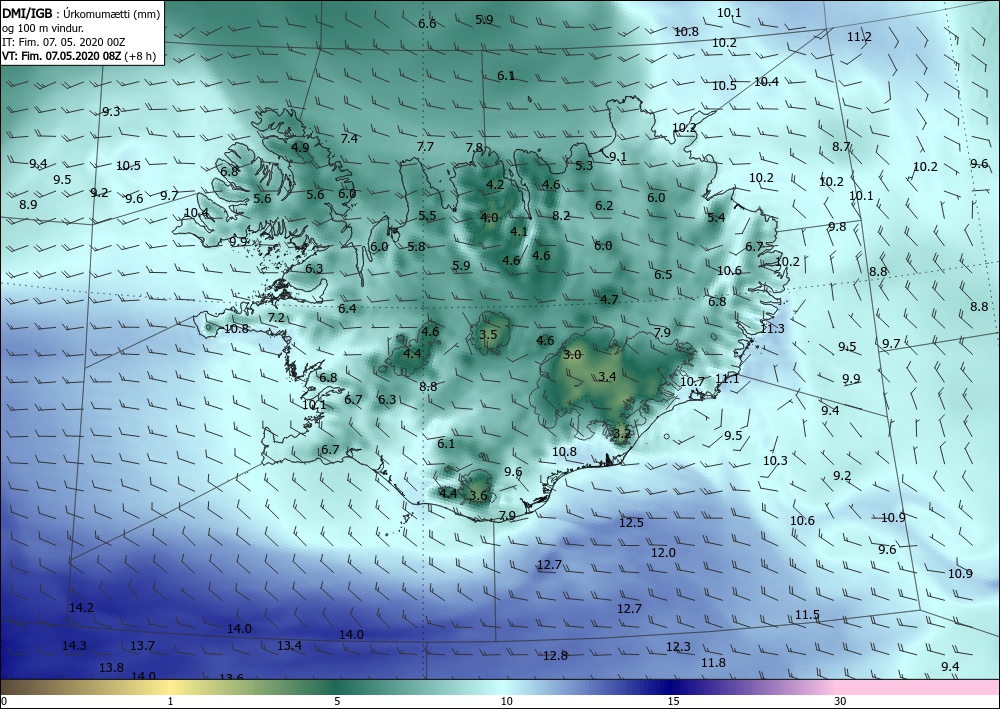
Task: Select the 7.2 value in the west
Action: (x=276, y=318)
